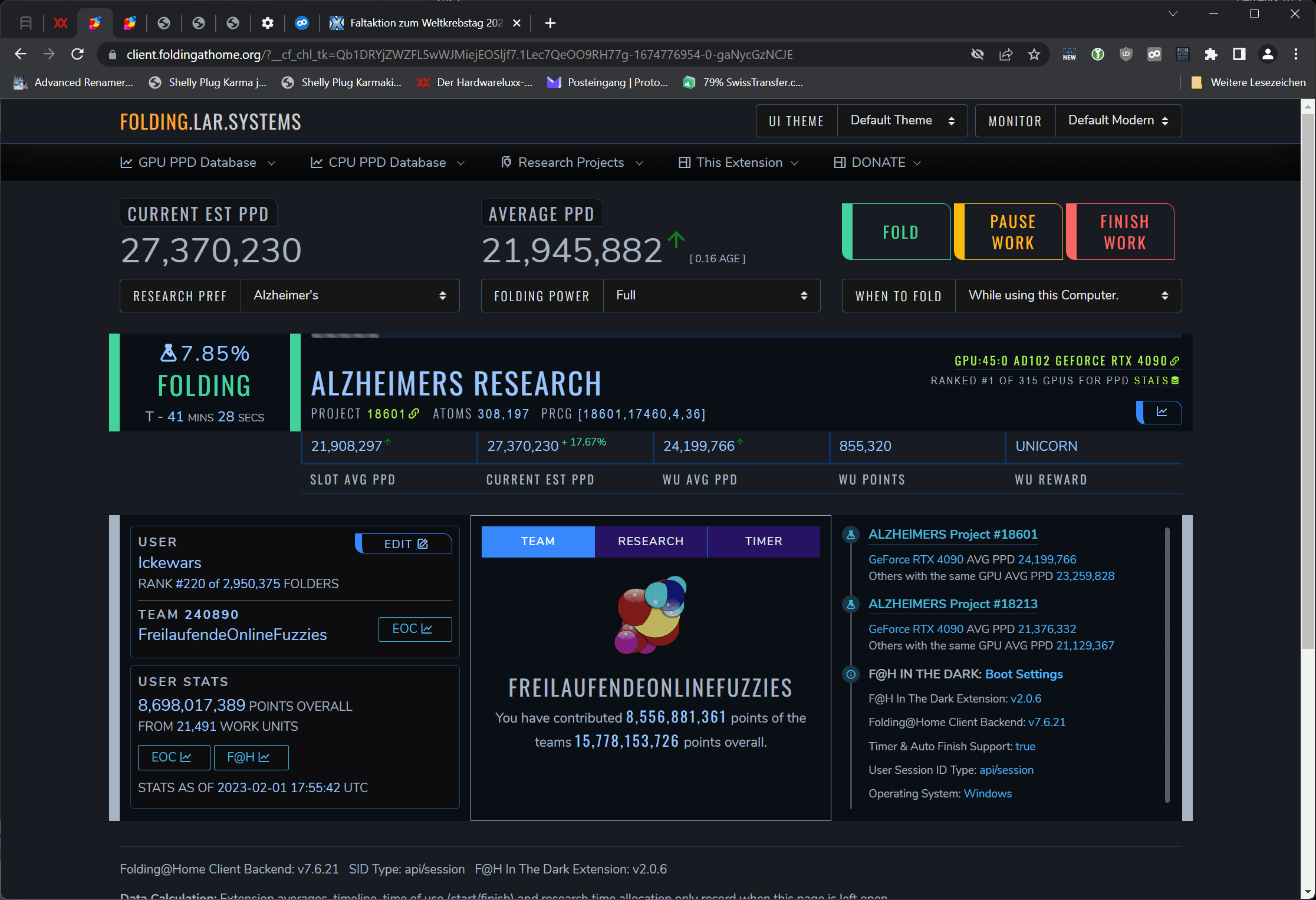Screen dimensions: 1316x900
Task: Click the FOLD button
Action: (900, 232)
